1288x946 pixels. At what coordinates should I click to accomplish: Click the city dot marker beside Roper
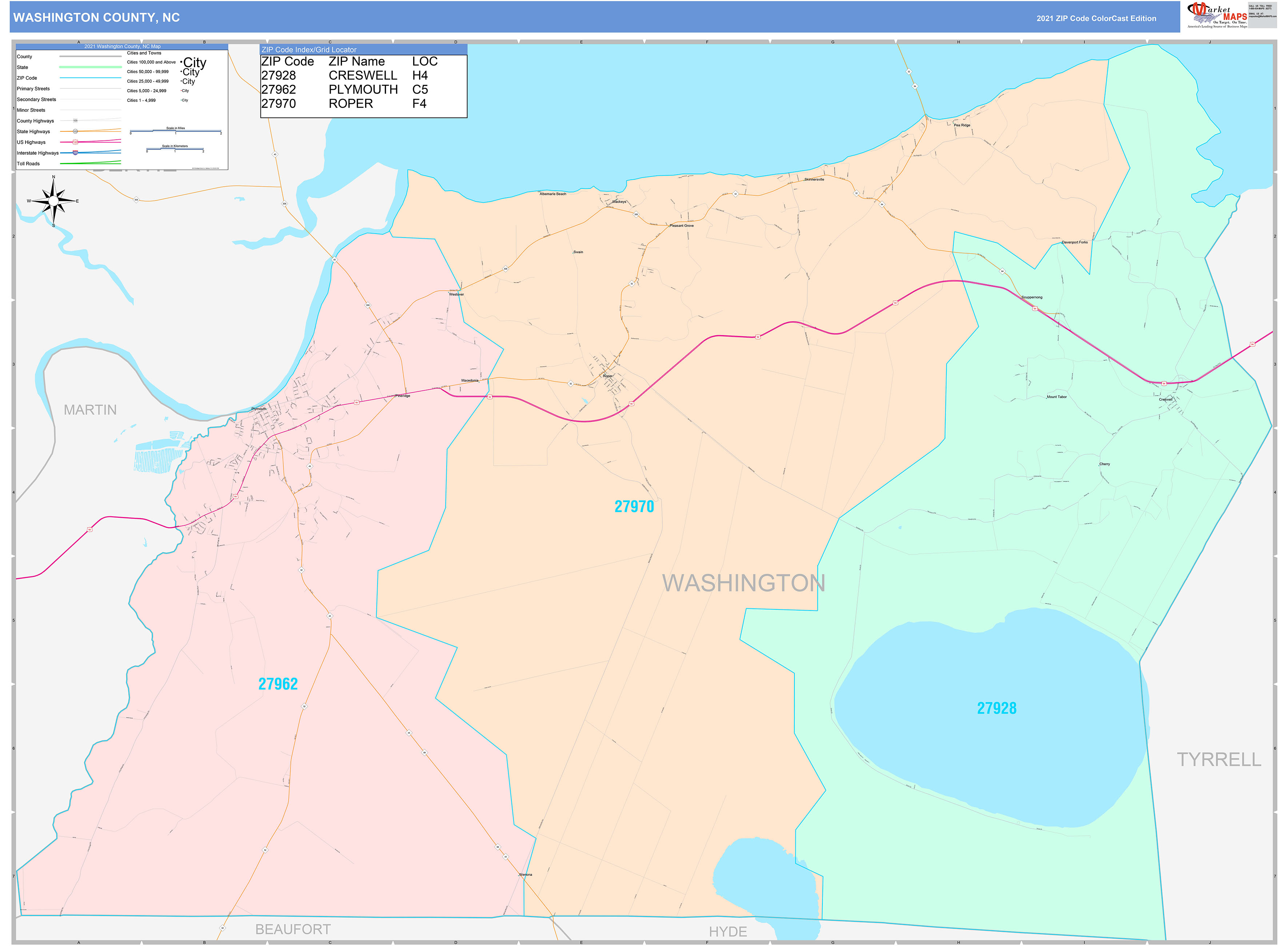coord(606,374)
